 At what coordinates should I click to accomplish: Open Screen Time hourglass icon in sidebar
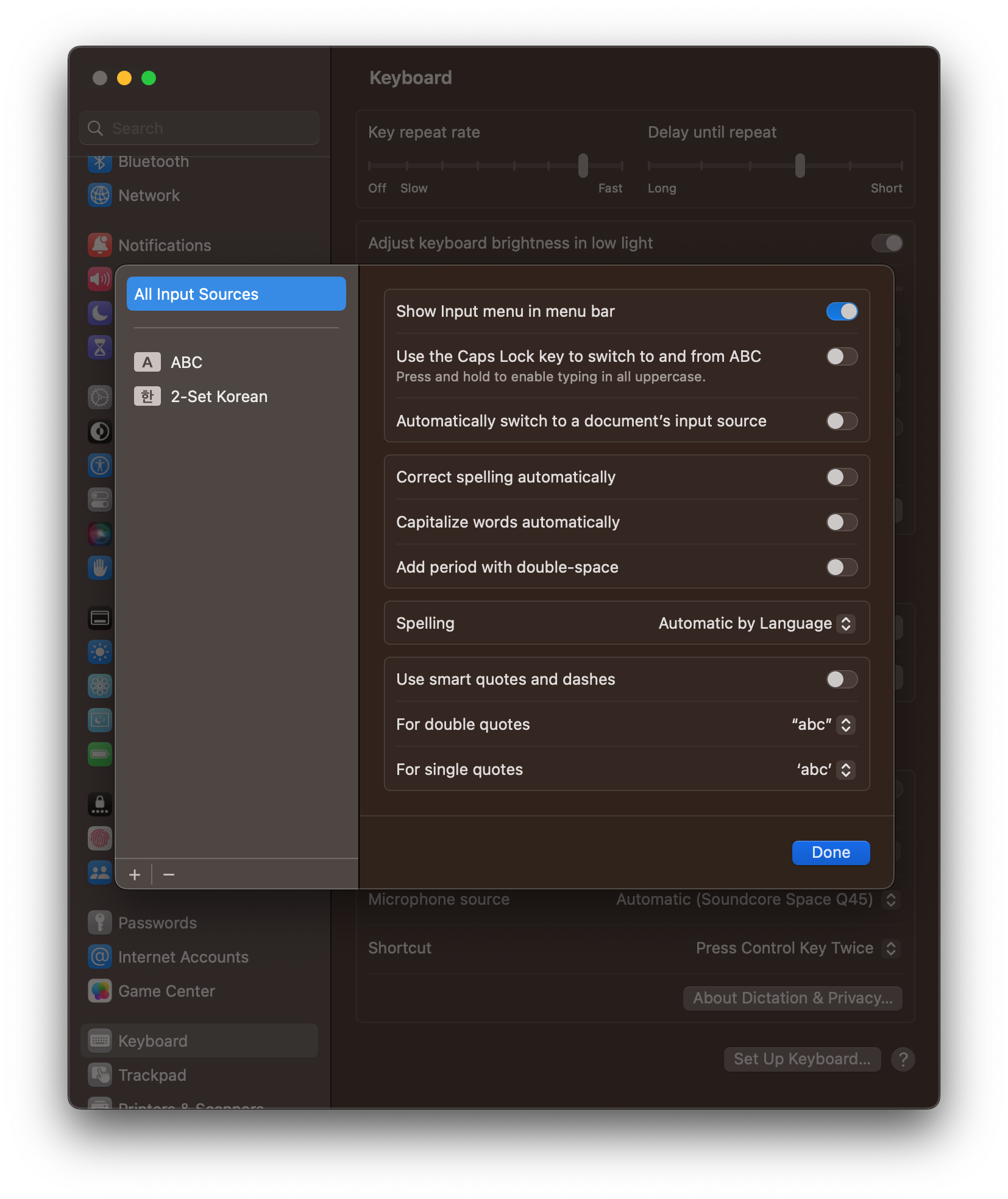point(100,347)
